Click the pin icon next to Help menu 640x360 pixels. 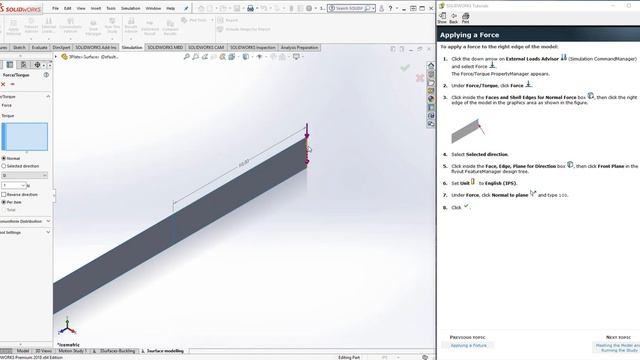click(x=186, y=8)
